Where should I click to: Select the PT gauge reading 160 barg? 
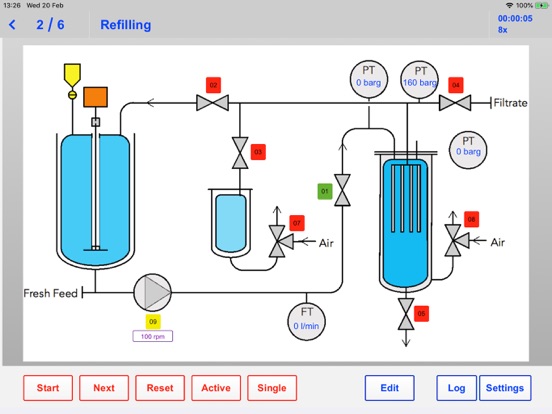pyautogui.click(x=419, y=80)
